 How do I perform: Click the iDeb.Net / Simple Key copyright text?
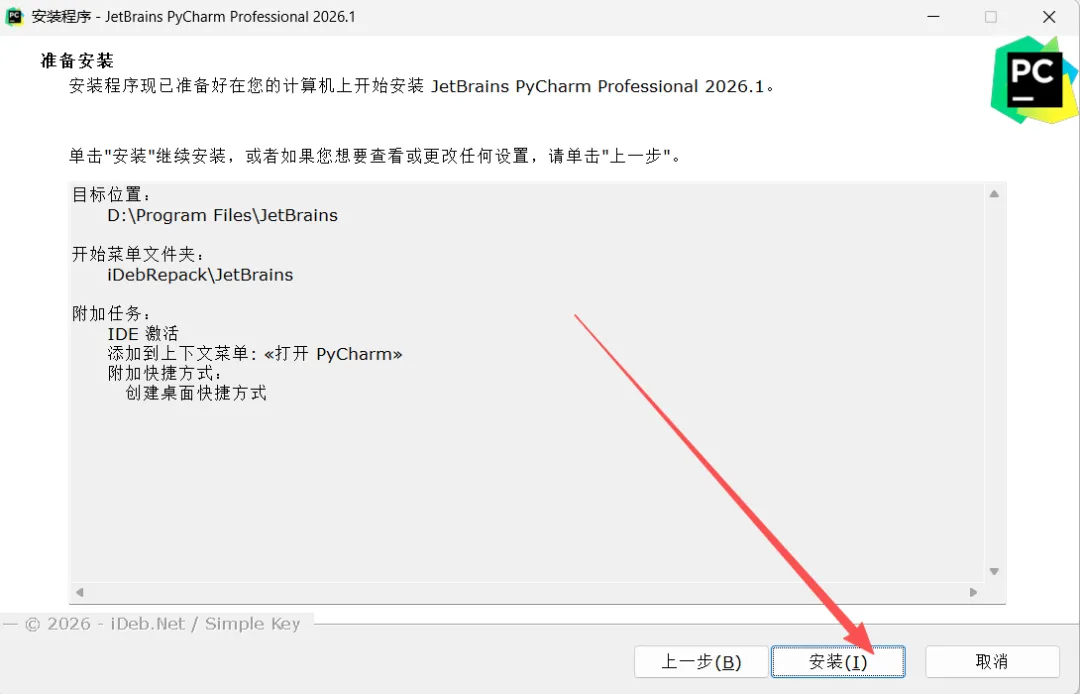click(163, 624)
